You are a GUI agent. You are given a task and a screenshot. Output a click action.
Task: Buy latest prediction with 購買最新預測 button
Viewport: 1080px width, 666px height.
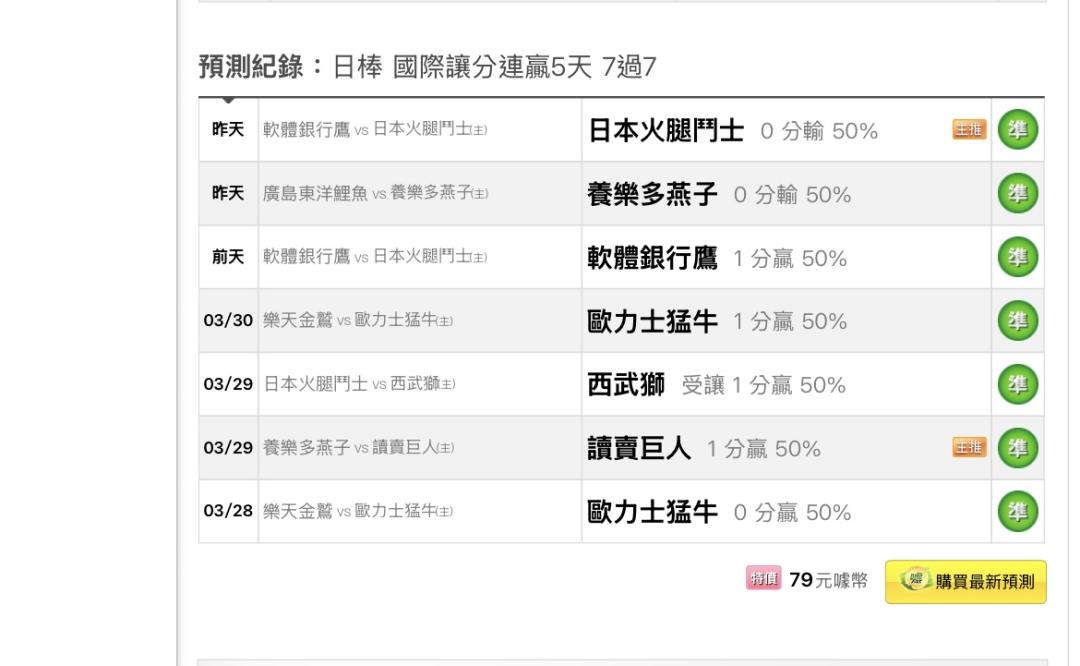[966, 582]
